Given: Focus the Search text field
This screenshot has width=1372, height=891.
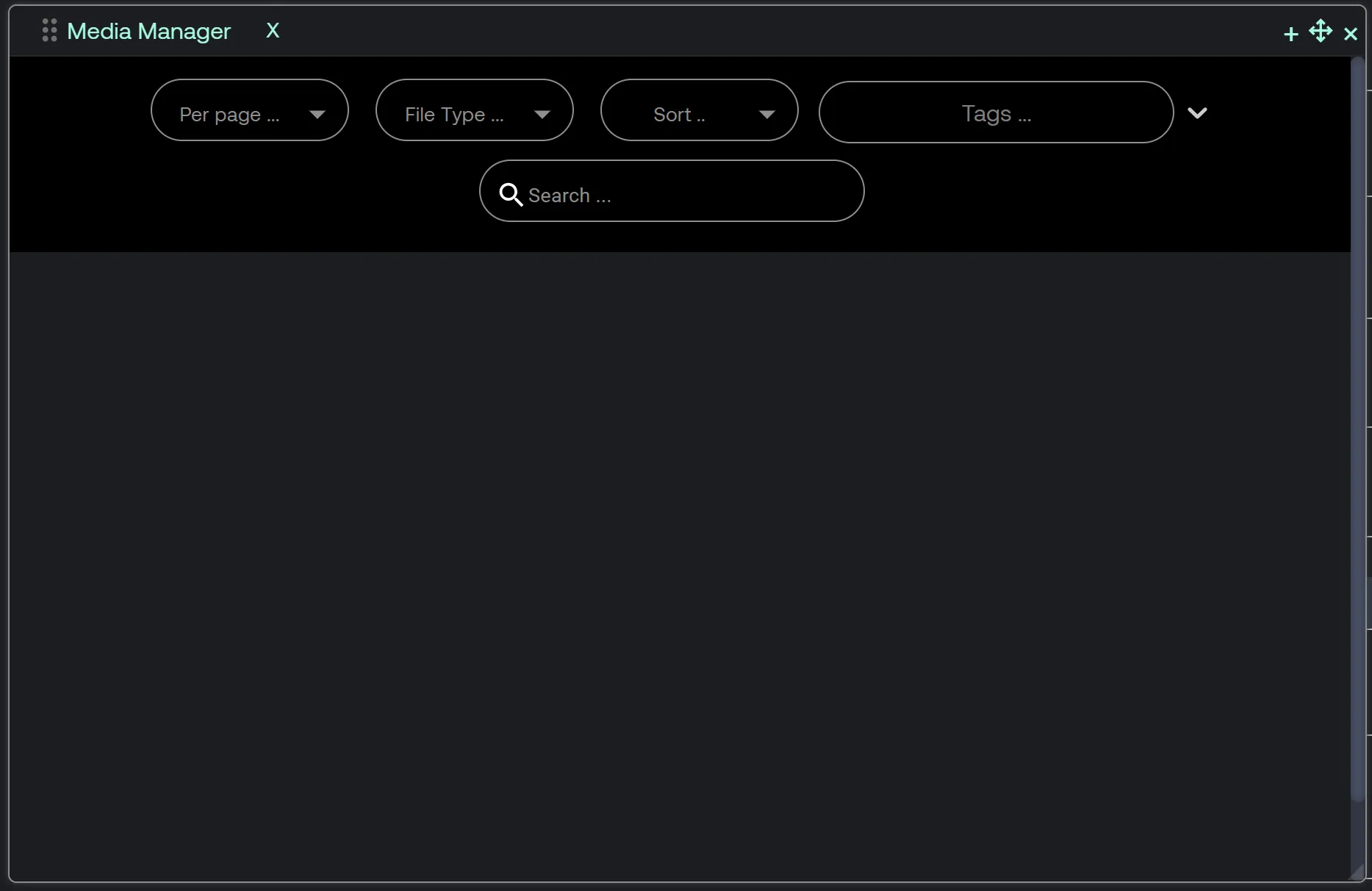Looking at the screenshot, I should (683, 195).
